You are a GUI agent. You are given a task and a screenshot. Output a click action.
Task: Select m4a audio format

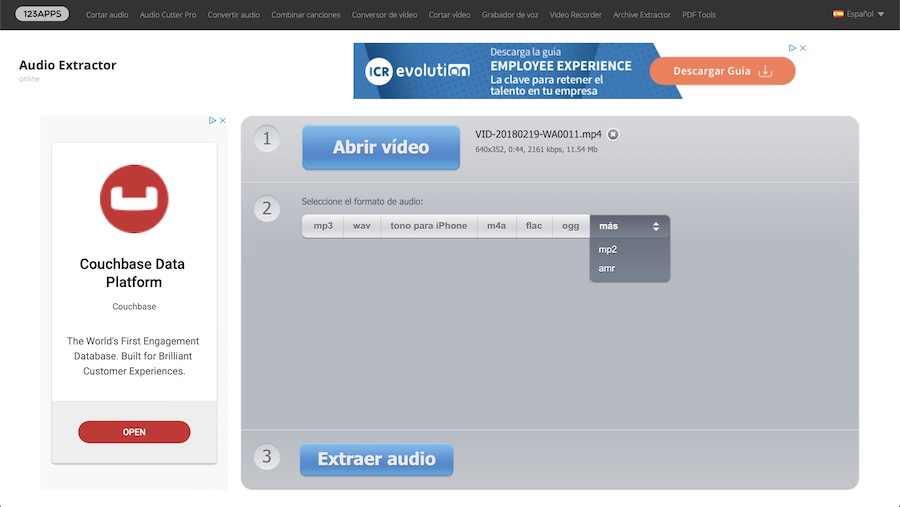(496, 226)
